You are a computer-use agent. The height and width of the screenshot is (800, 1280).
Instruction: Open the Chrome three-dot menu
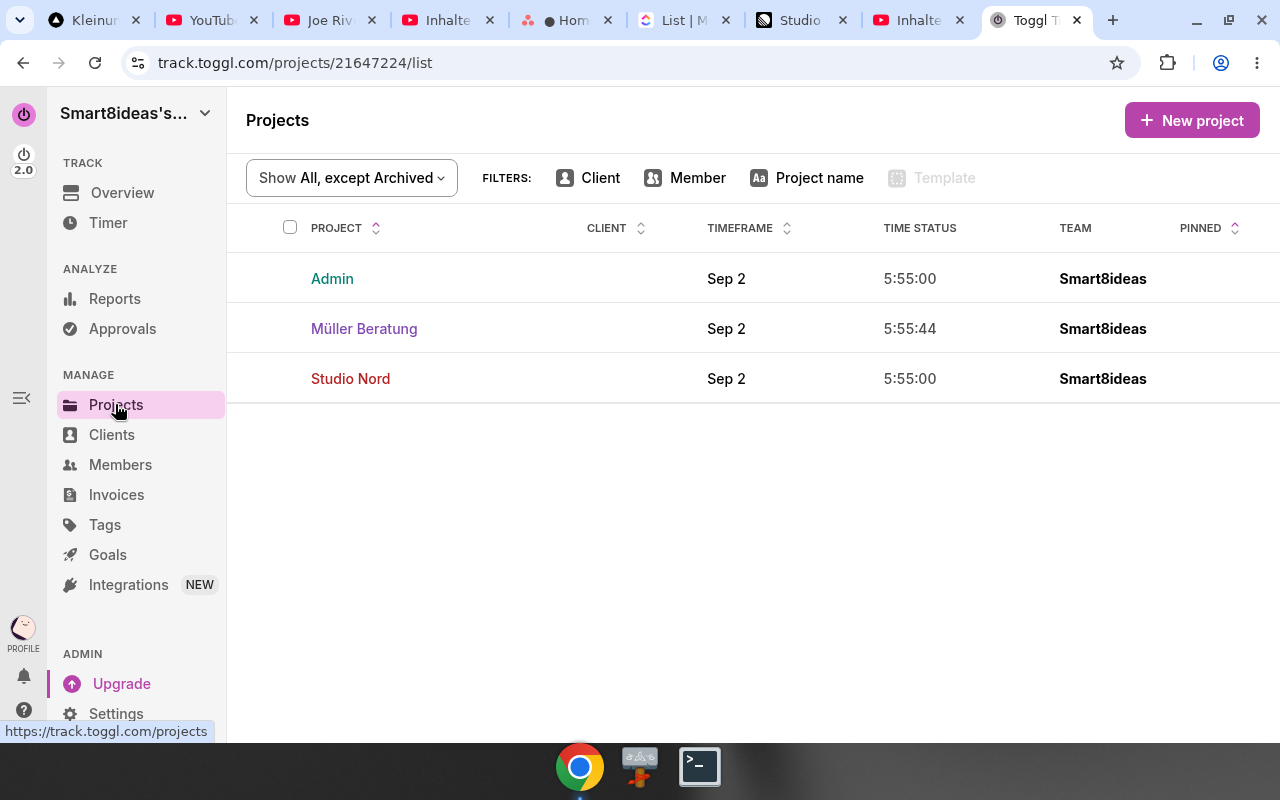click(x=1257, y=63)
